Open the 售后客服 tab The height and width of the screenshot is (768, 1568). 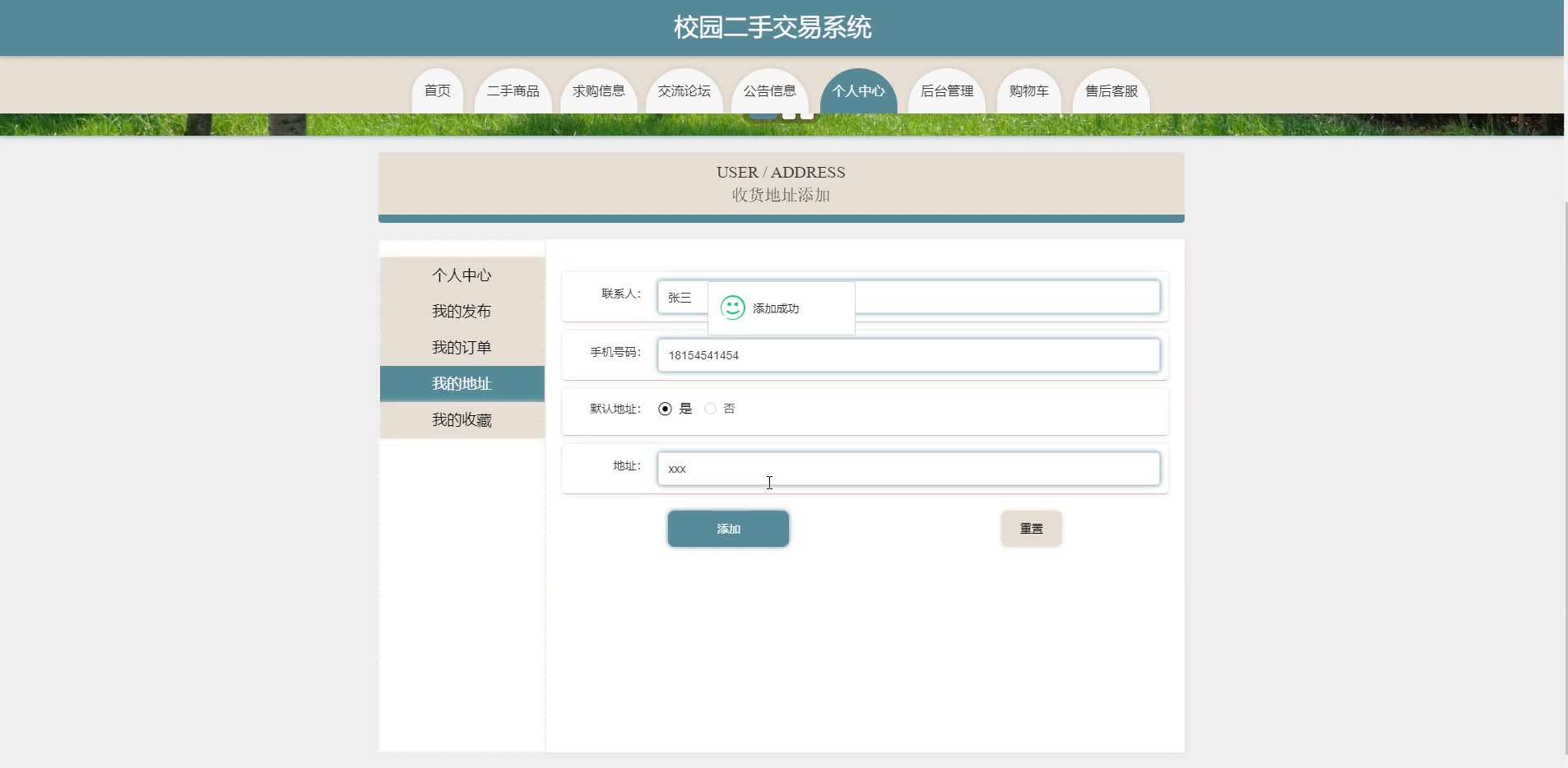pos(1111,90)
